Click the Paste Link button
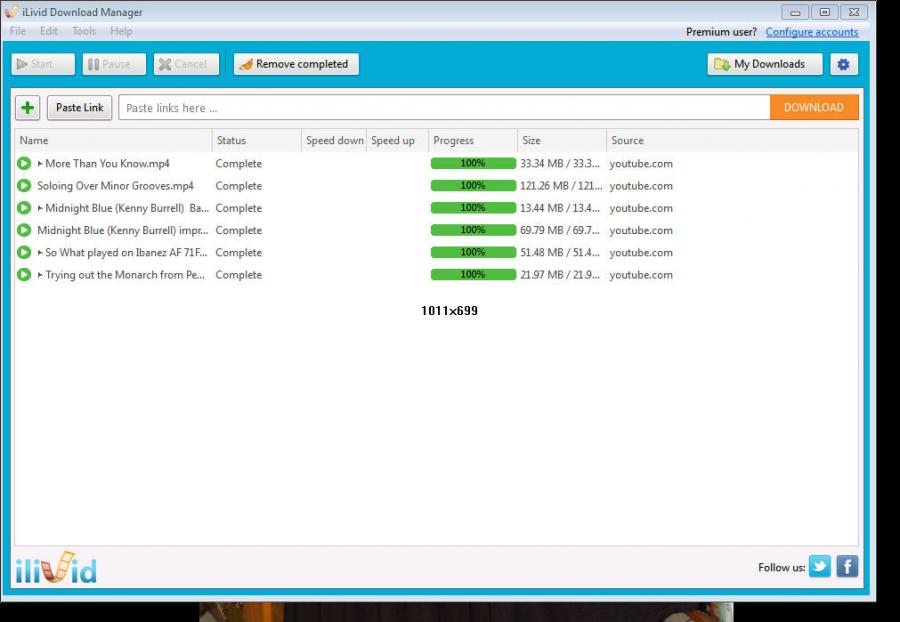The width and height of the screenshot is (900, 622). (x=80, y=108)
